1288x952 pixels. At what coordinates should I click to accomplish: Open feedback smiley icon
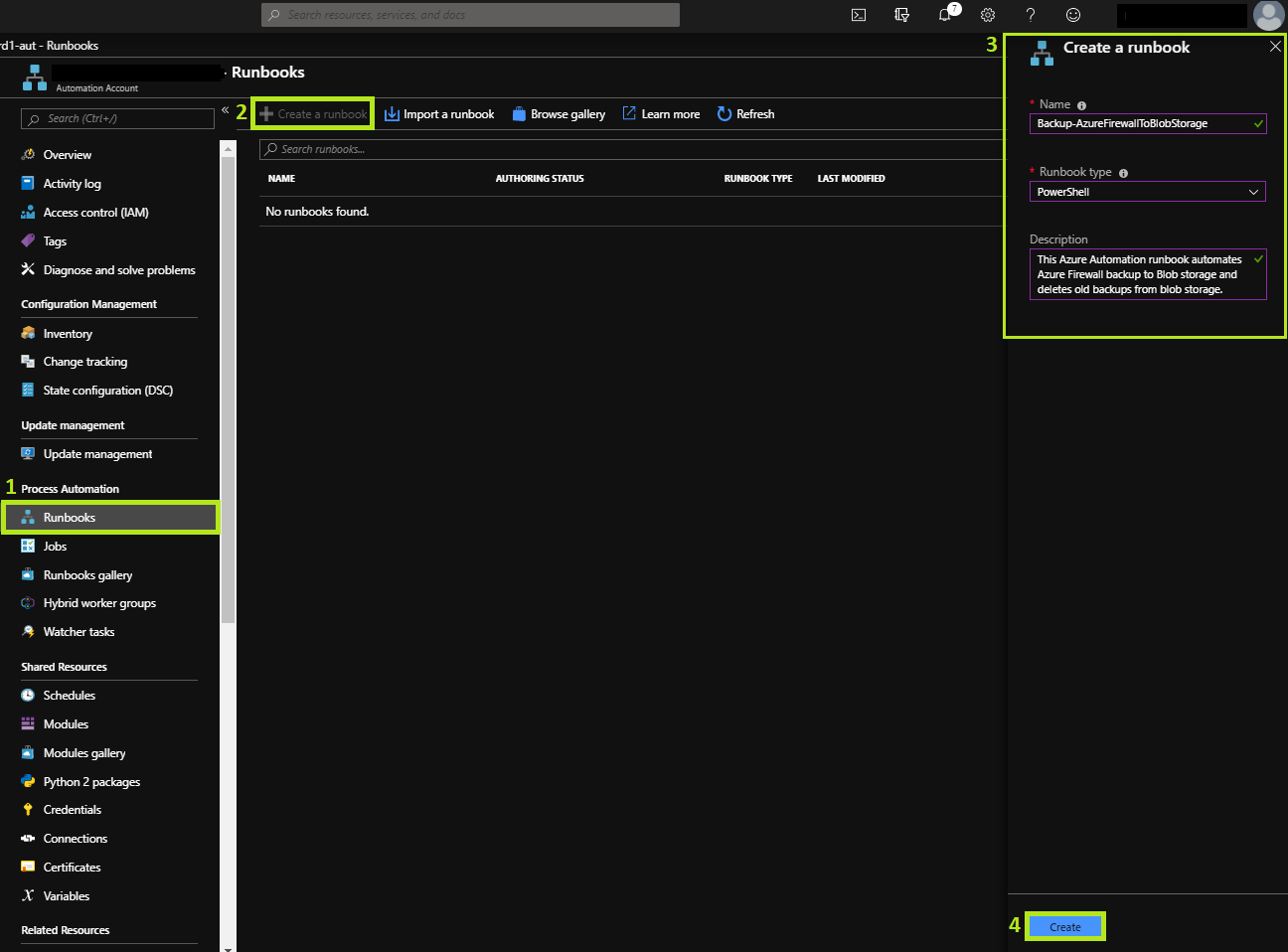[x=1073, y=15]
